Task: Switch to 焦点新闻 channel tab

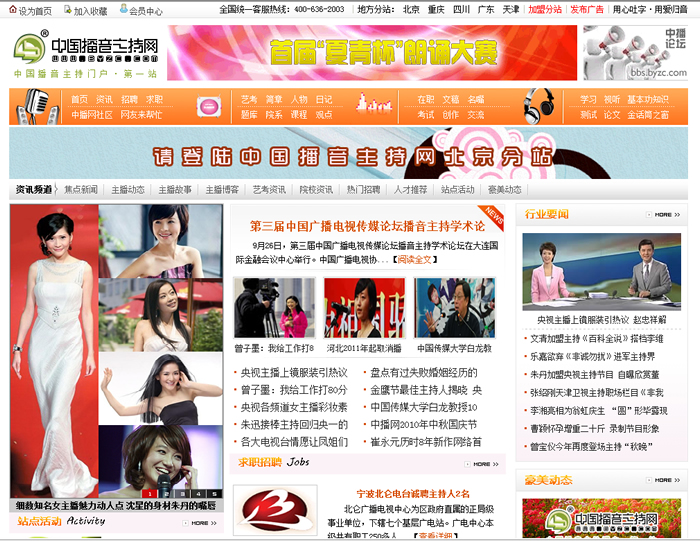Action: tap(81, 190)
